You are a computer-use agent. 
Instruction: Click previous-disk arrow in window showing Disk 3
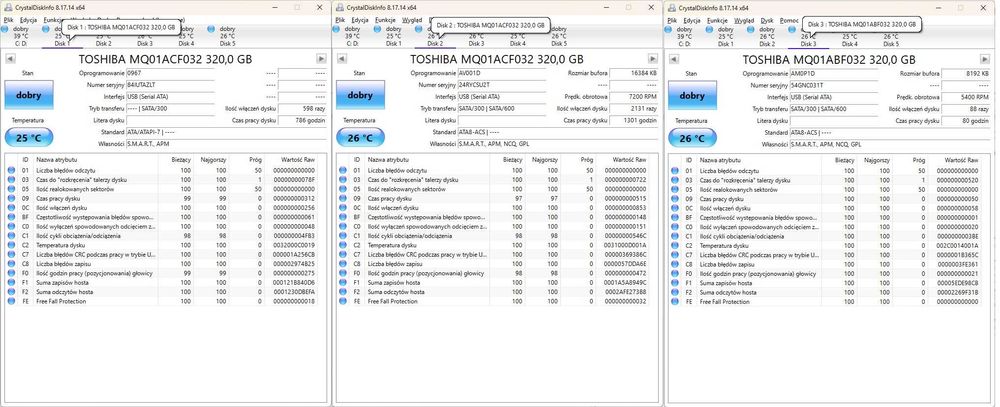pyautogui.click(x=673, y=59)
